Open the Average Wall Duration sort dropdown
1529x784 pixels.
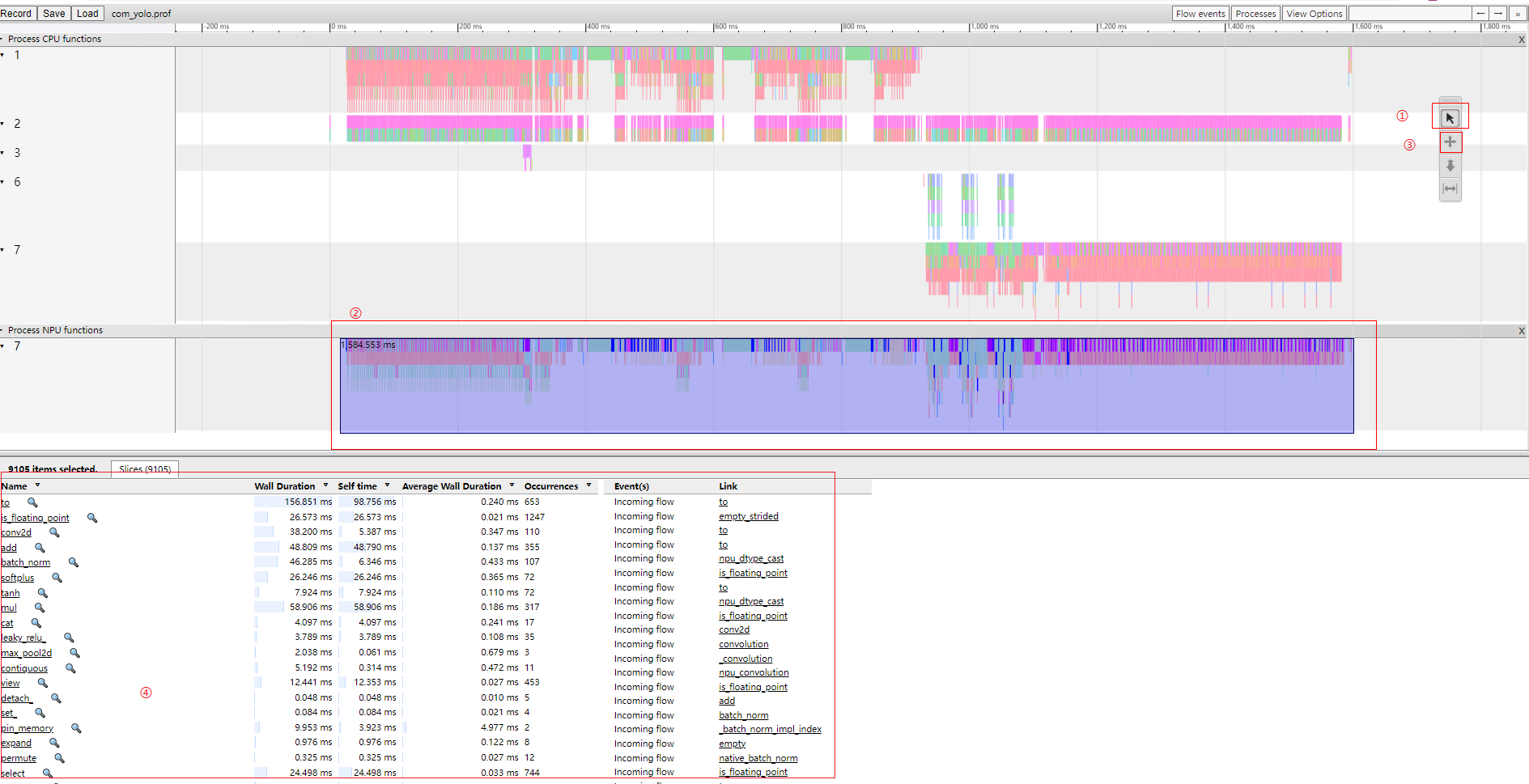coord(512,485)
